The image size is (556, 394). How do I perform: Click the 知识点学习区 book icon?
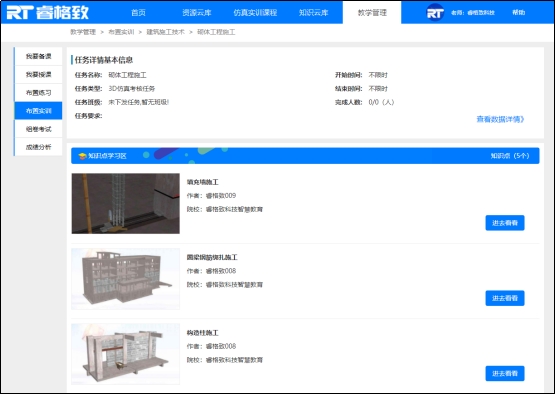[x=82, y=156]
